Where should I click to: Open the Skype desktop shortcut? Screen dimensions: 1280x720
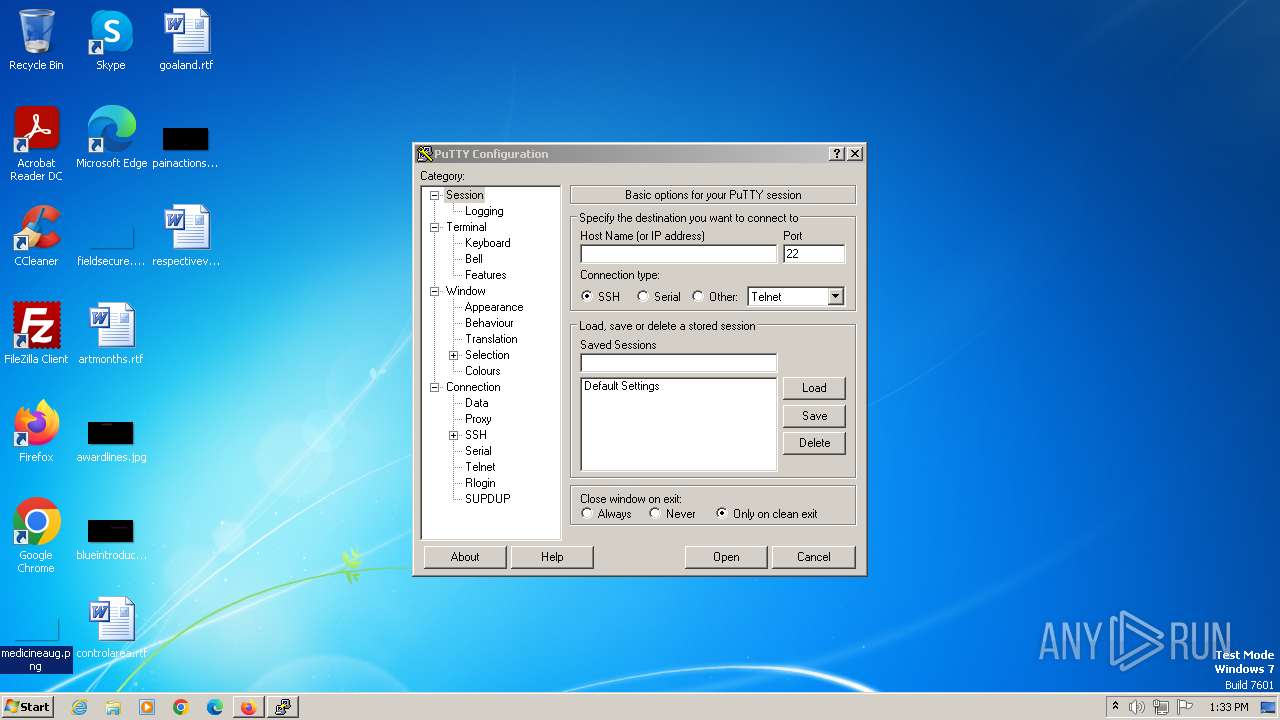click(111, 40)
